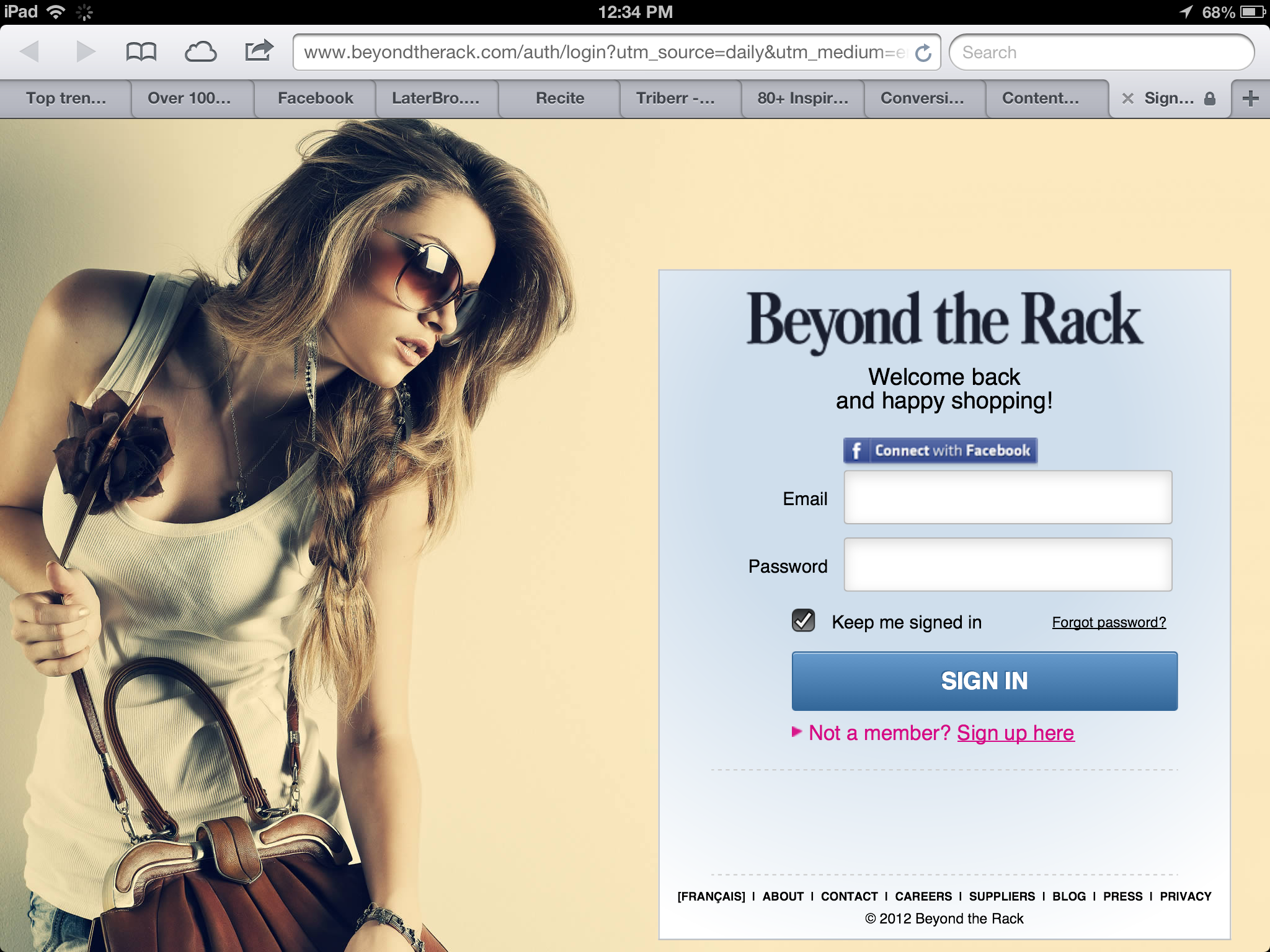
Task: Uncheck Keep me signed in checkbox
Action: click(804, 620)
